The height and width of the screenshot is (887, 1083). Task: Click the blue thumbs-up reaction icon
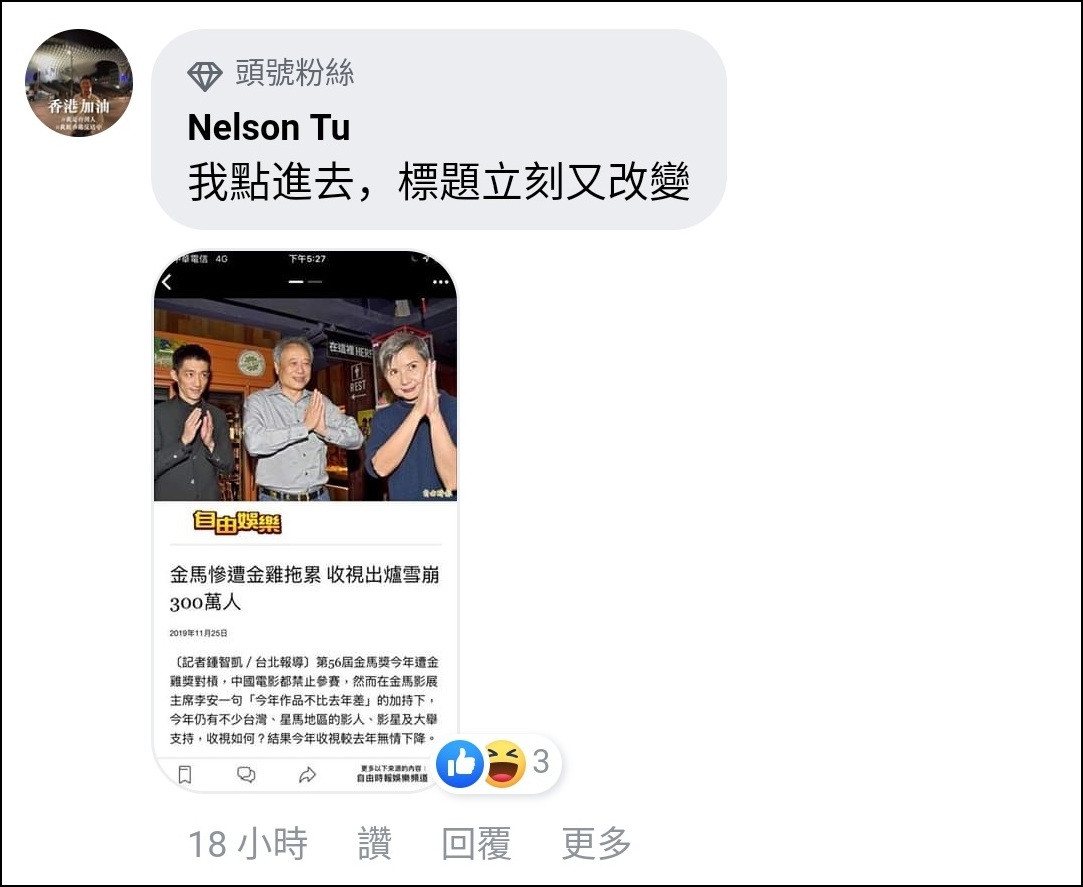pos(460,763)
